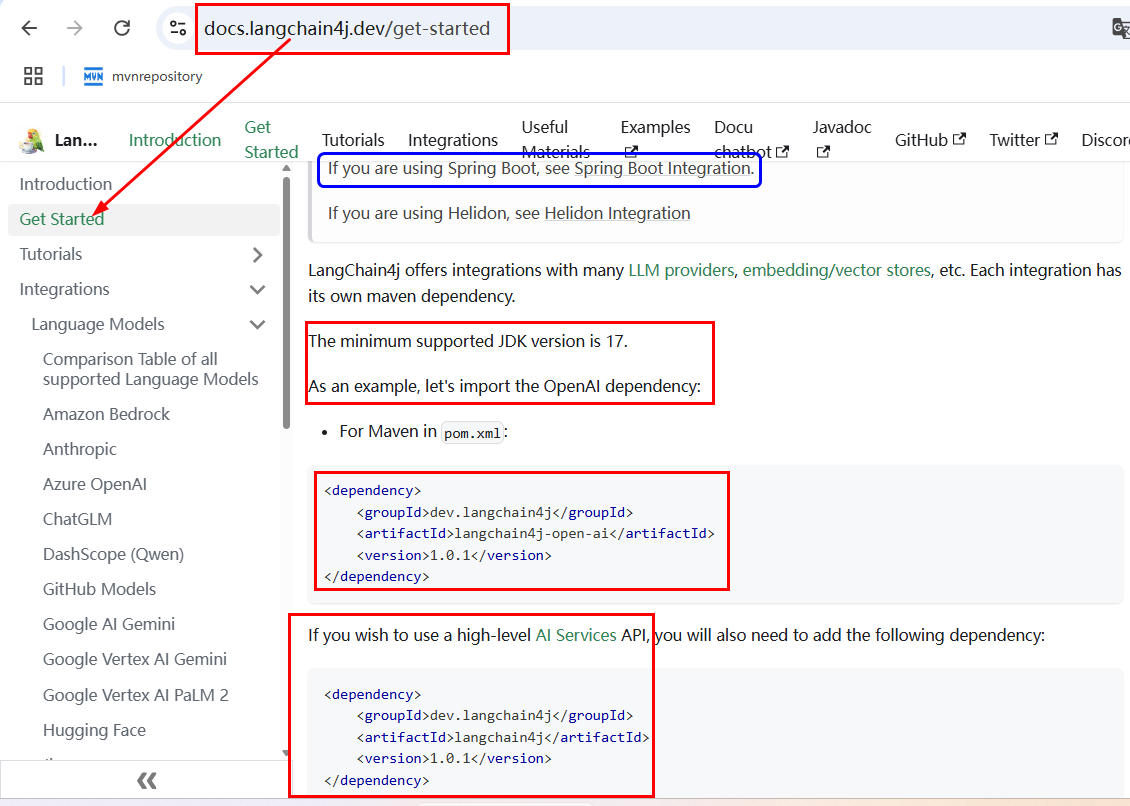
Task: Open Twitter link in navbar
Action: [x=1023, y=140]
